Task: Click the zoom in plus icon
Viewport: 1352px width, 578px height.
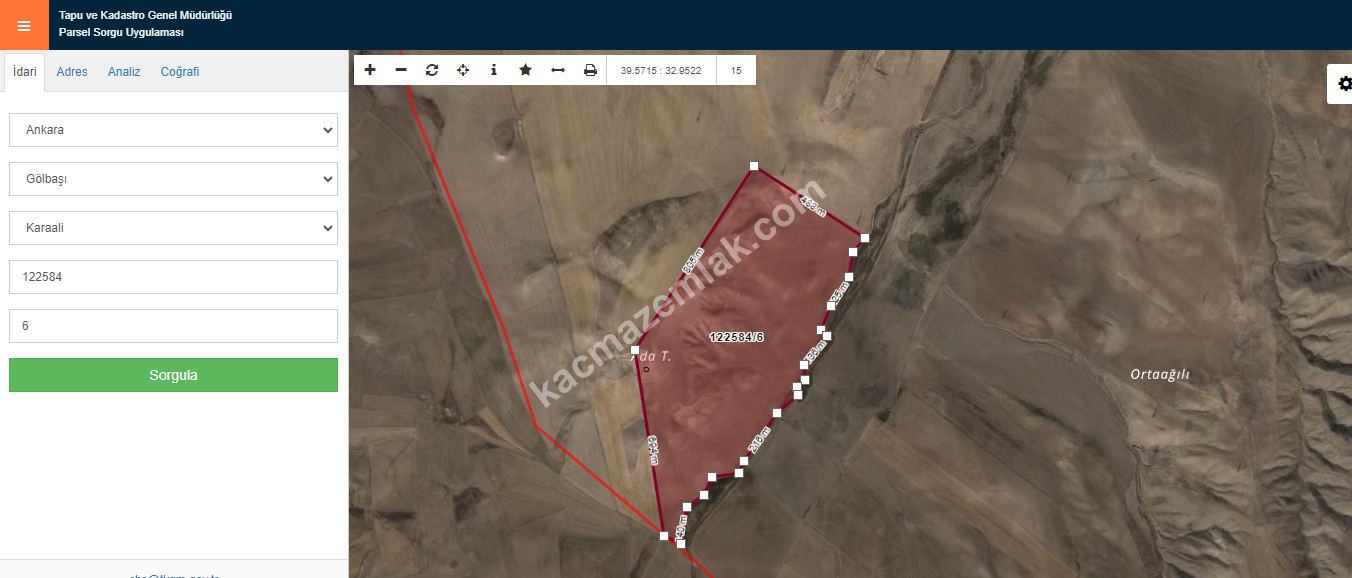Action: 370,70
